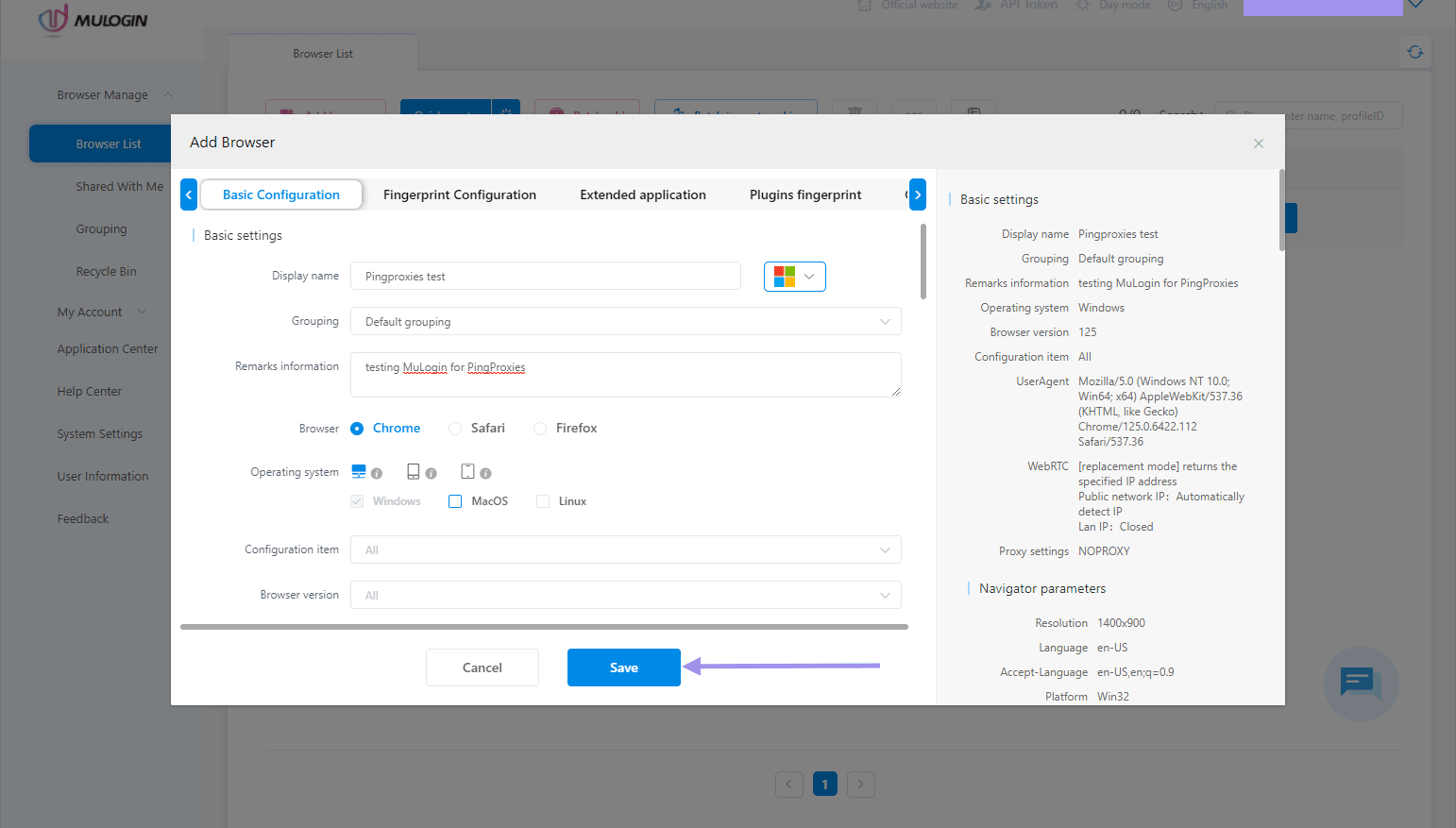The image size is (1456, 828).
Task: Click the MuLogin logo
Action: point(93,19)
